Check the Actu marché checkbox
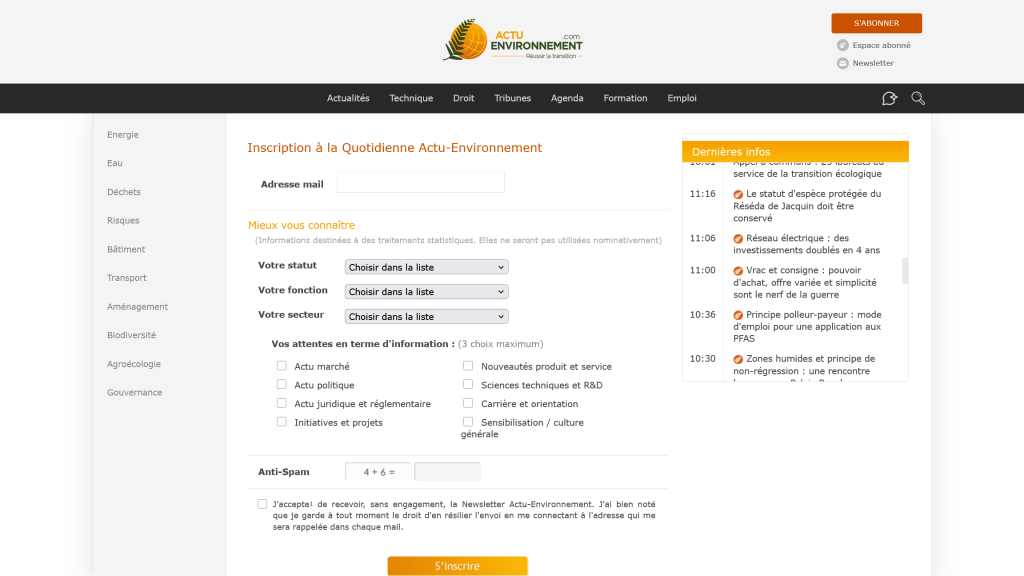The image size is (1024, 576). (x=282, y=366)
